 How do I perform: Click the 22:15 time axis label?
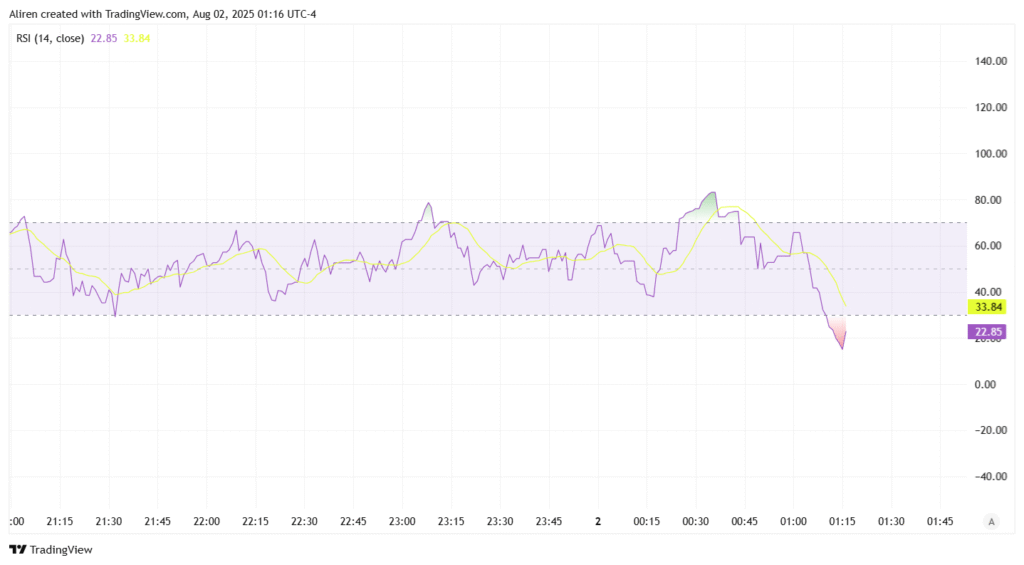coord(255,521)
